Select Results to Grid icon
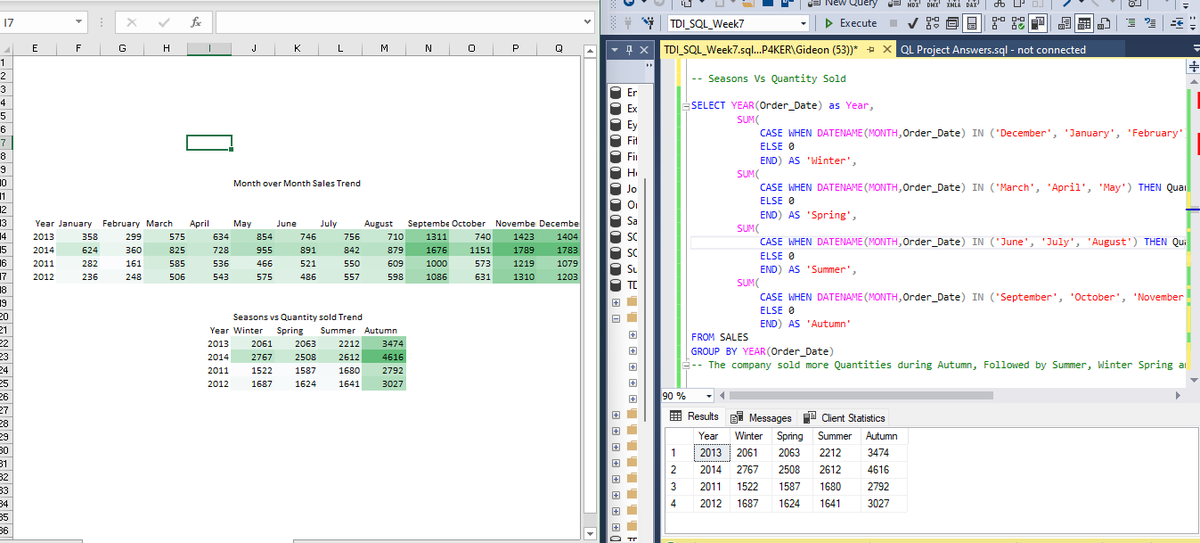Screen dimensions: 1200x543 (1084, 23)
